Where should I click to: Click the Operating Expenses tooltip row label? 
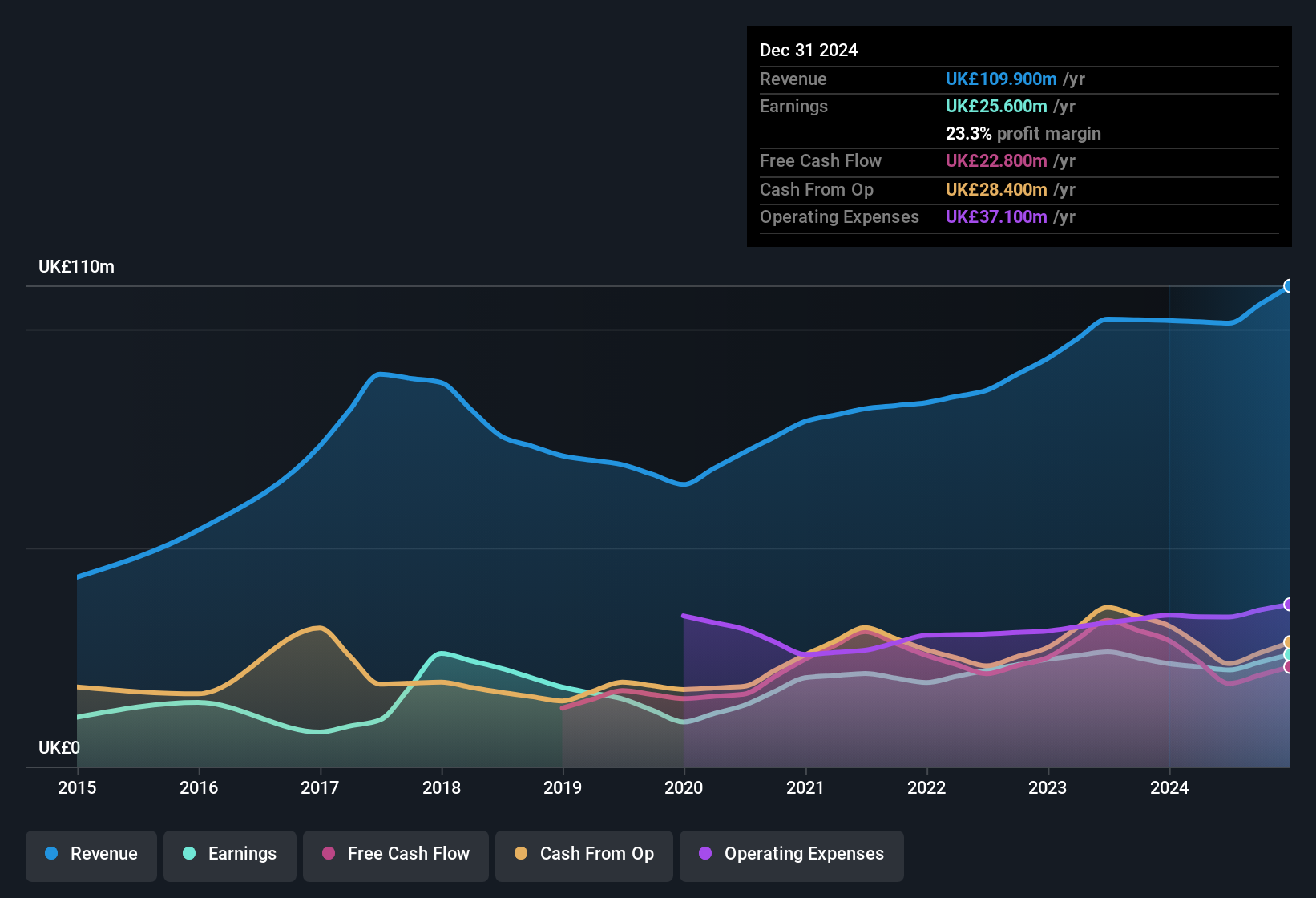point(839,217)
